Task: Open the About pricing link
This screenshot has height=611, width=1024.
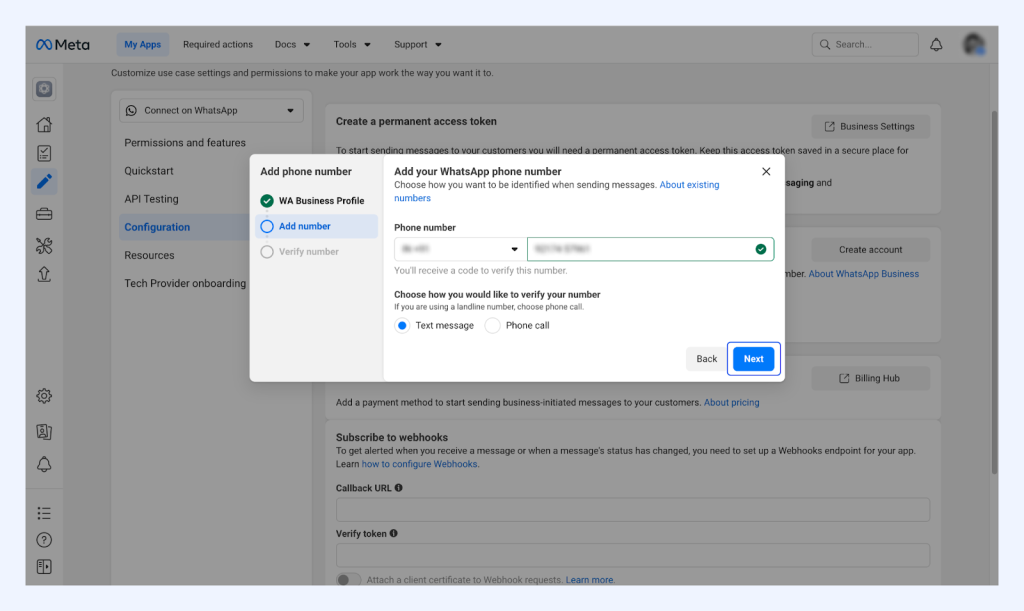Action: 731,402
